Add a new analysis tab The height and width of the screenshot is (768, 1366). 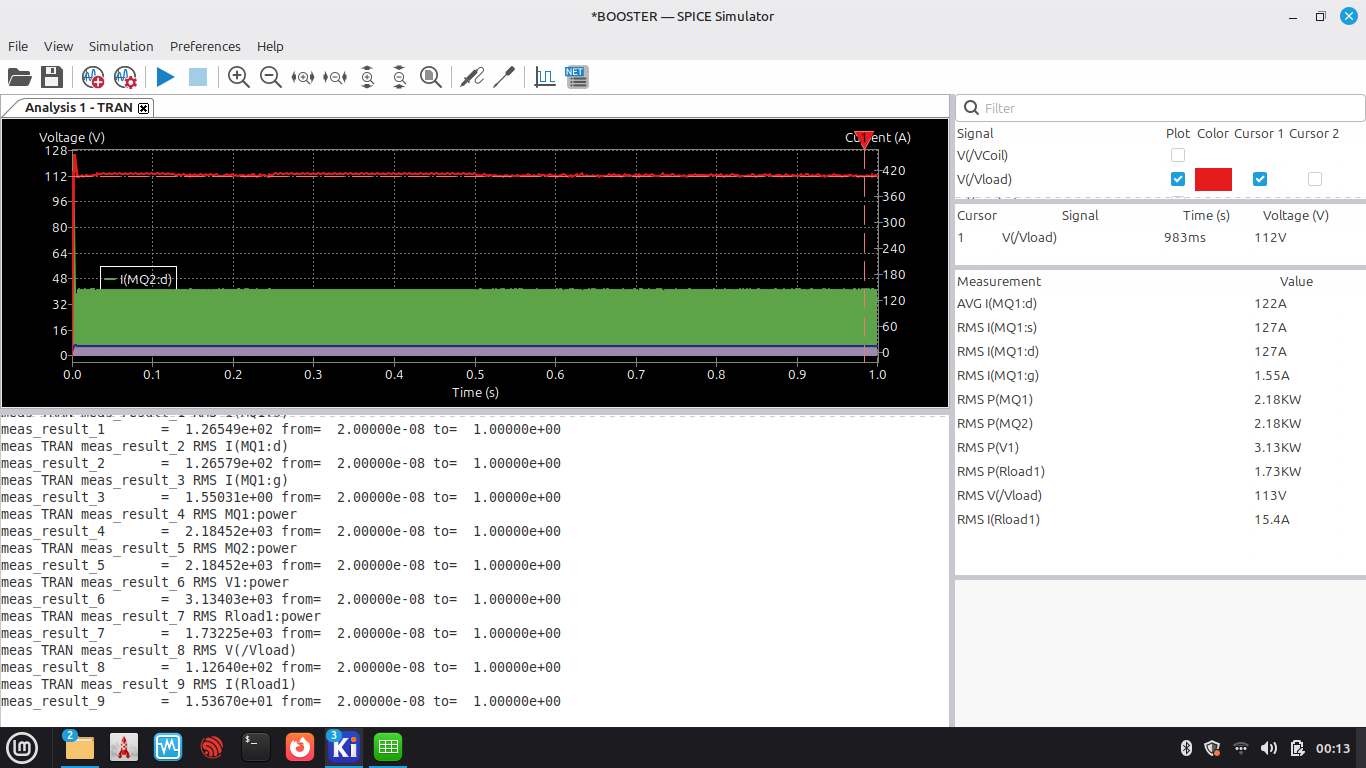(x=93, y=77)
